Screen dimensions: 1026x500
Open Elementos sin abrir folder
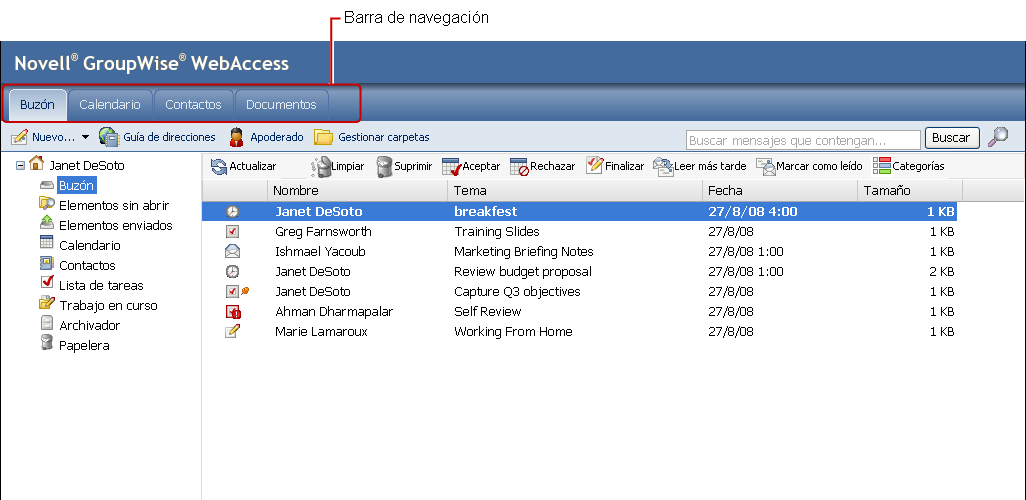[x=114, y=205]
